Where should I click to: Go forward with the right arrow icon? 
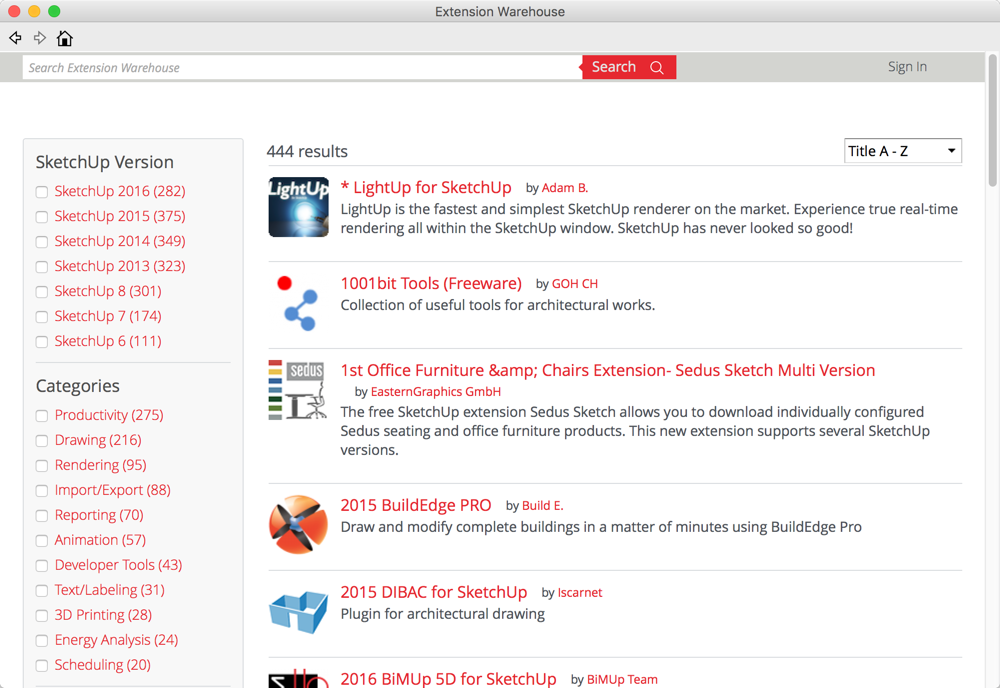[40, 38]
